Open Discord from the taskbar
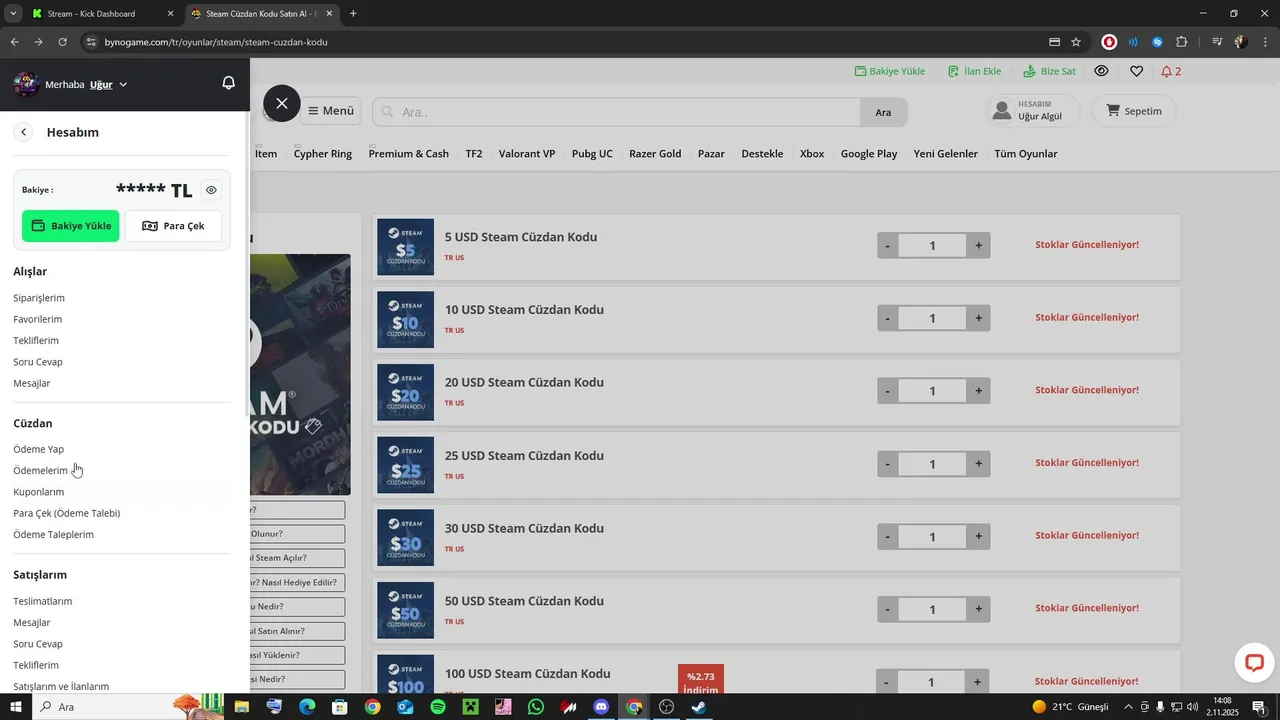 601,707
